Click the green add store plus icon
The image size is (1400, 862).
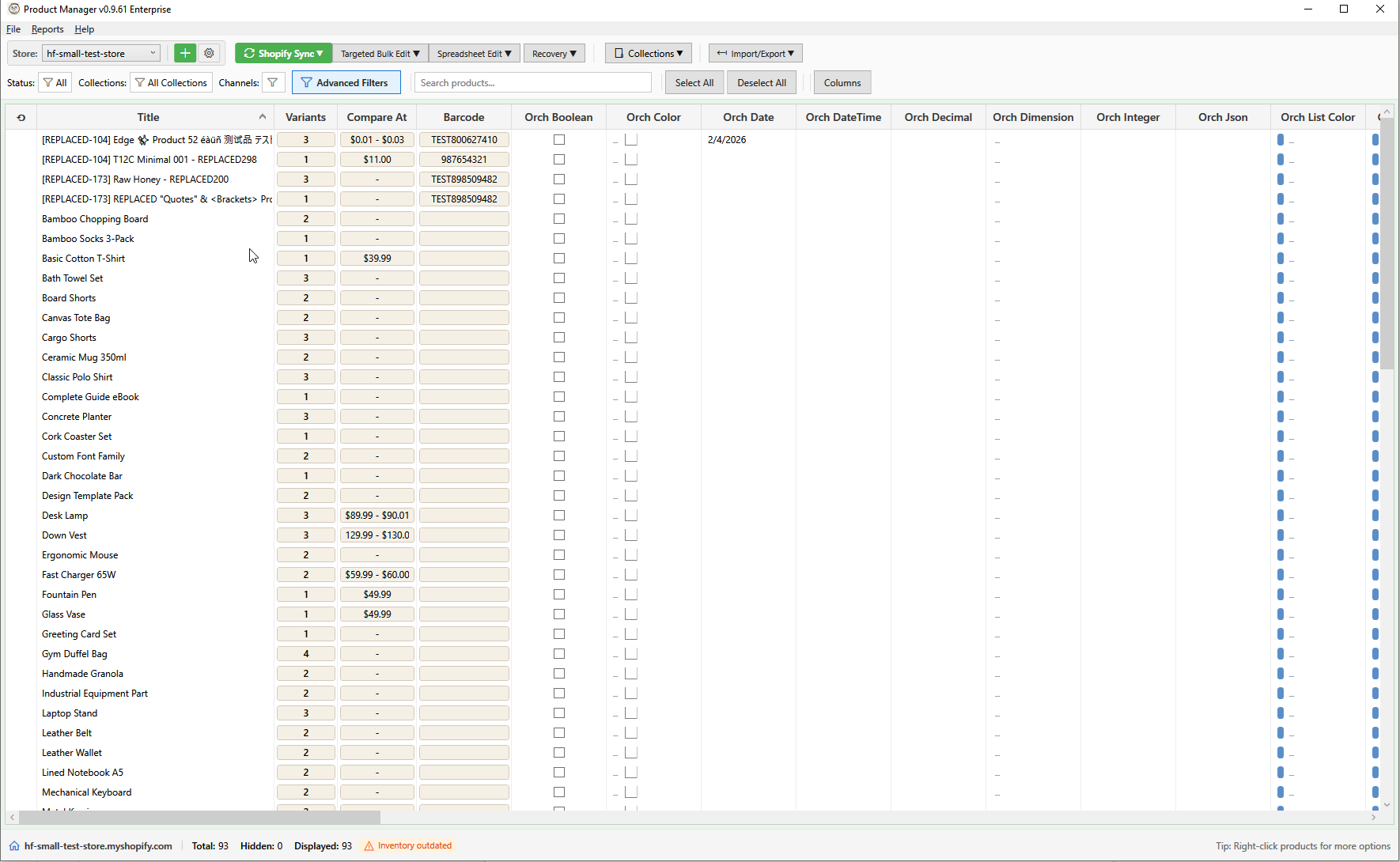click(x=185, y=53)
